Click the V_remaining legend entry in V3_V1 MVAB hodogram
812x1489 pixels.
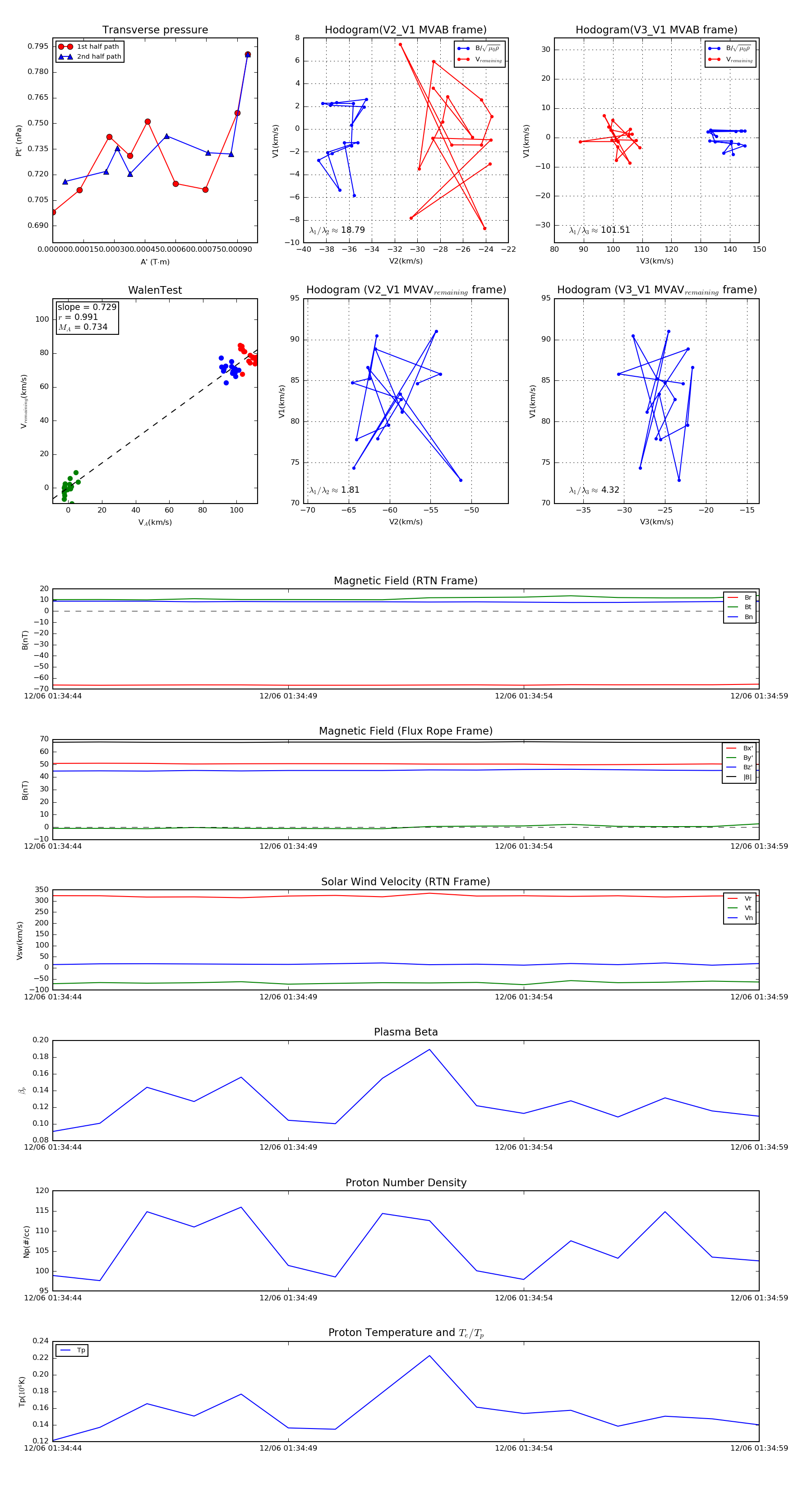point(730,60)
